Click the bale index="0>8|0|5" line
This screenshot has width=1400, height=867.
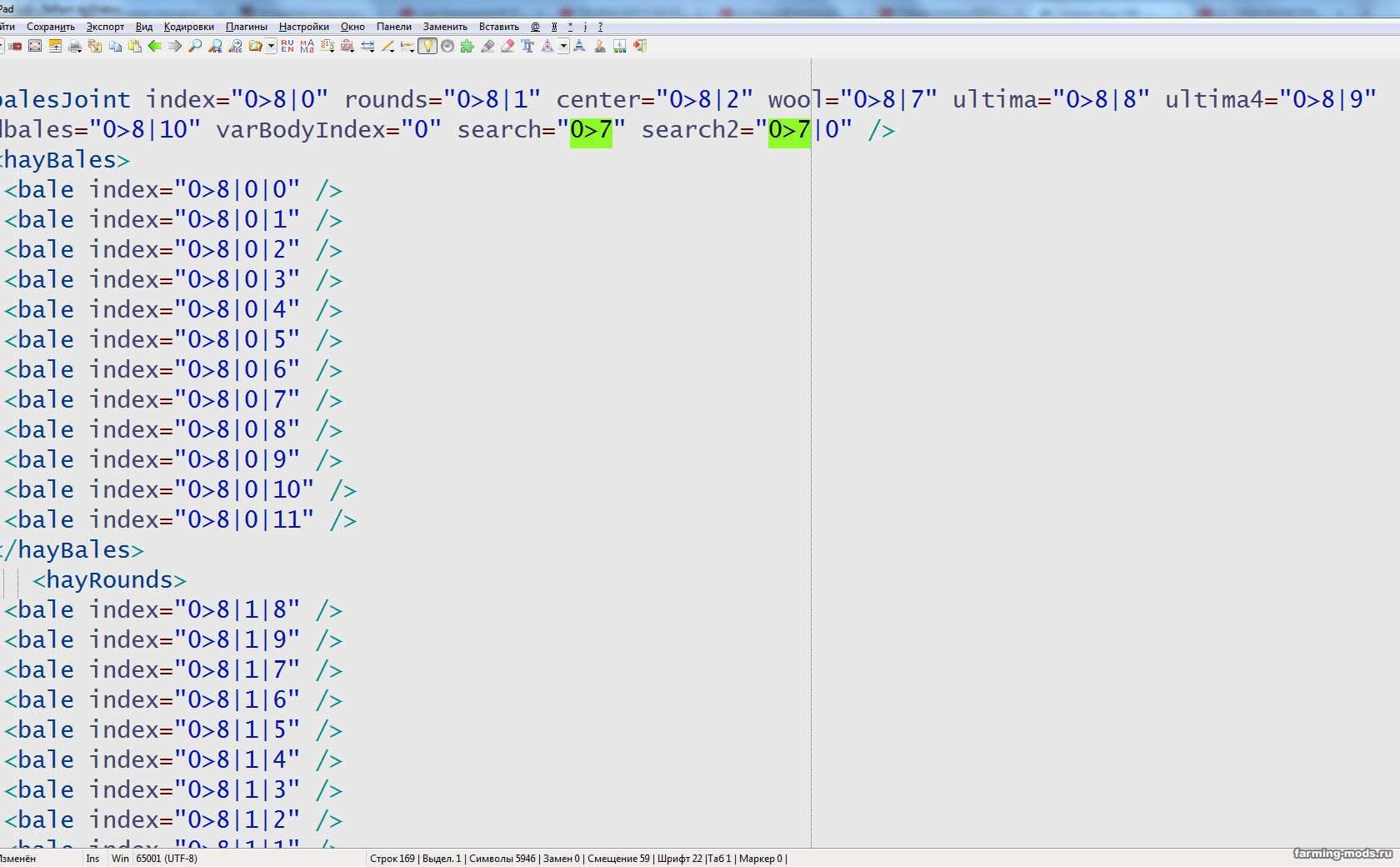(173, 340)
